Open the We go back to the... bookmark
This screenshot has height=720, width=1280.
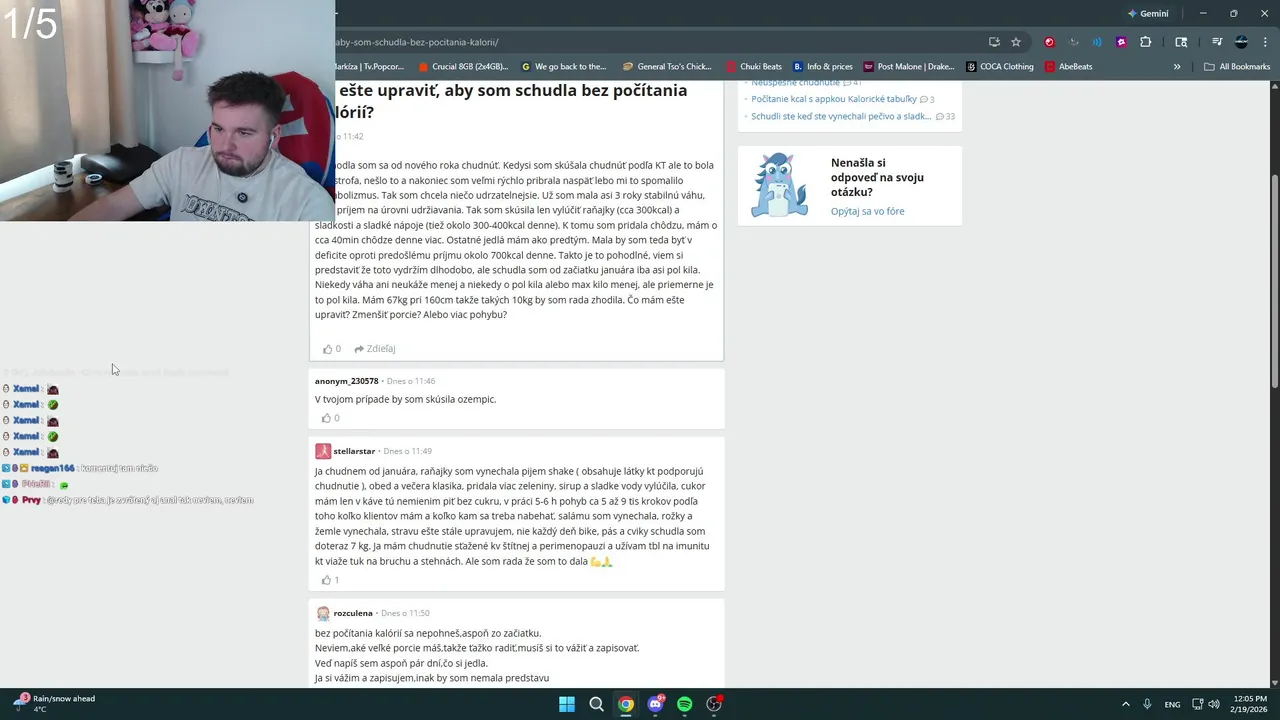[564, 67]
